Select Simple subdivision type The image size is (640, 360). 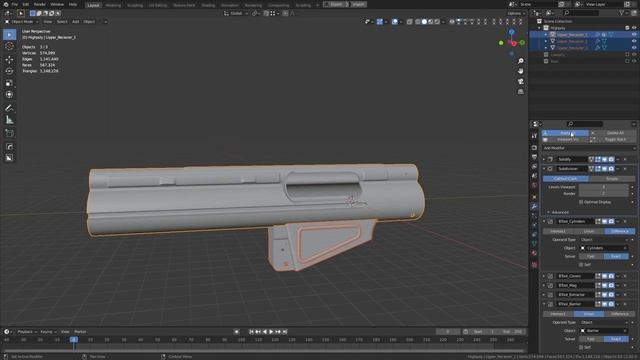pyautogui.click(x=611, y=179)
